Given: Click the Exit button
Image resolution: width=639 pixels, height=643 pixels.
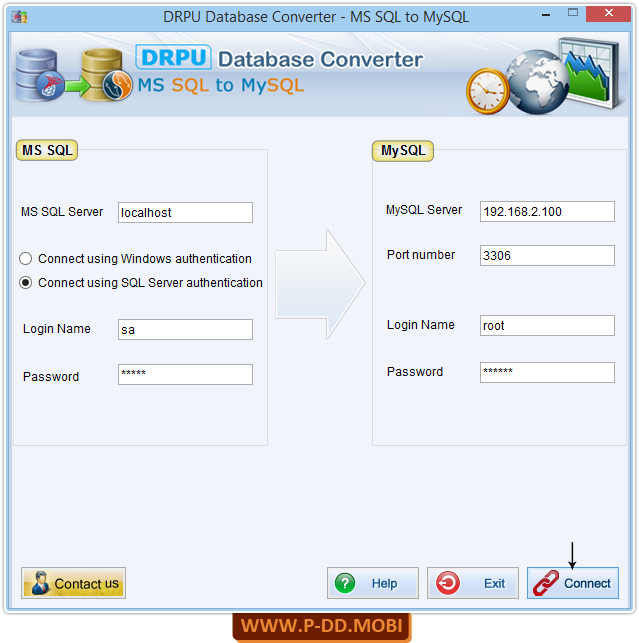Looking at the screenshot, I should pos(472,583).
